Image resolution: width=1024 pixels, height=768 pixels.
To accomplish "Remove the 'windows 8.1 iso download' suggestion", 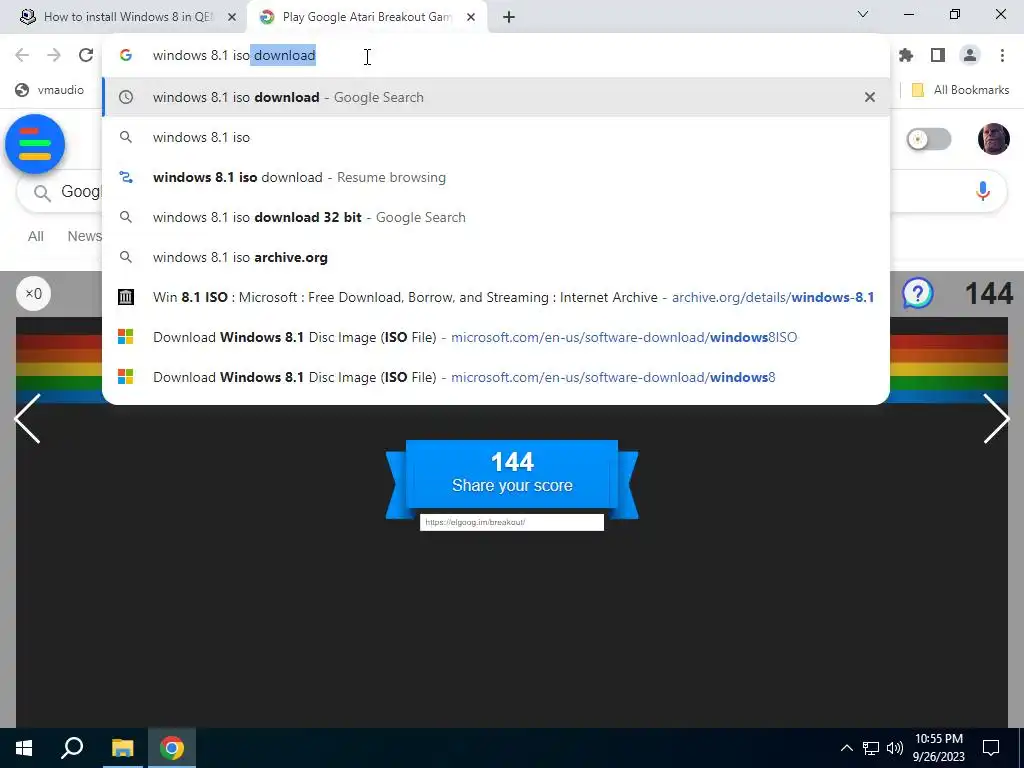I will [x=869, y=97].
